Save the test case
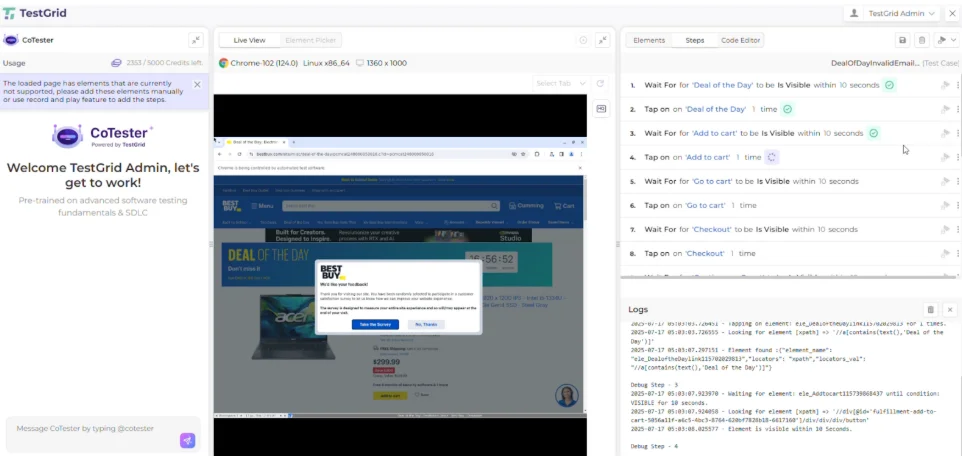The height and width of the screenshot is (456, 962). pyautogui.click(x=902, y=41)
